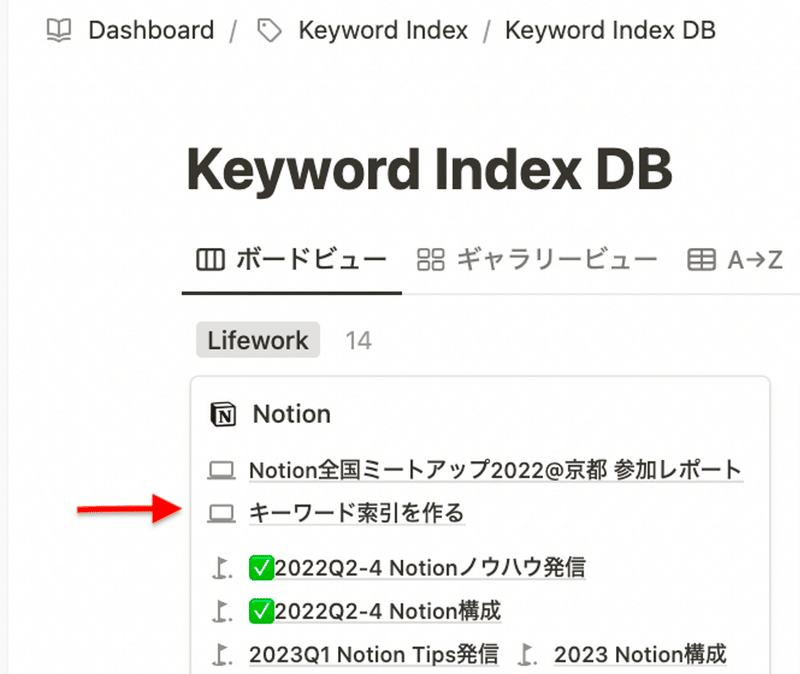Click the laptop icon beside キーワード索引を作る
This screenshot has height=674, width=800.
coord(221,513)
